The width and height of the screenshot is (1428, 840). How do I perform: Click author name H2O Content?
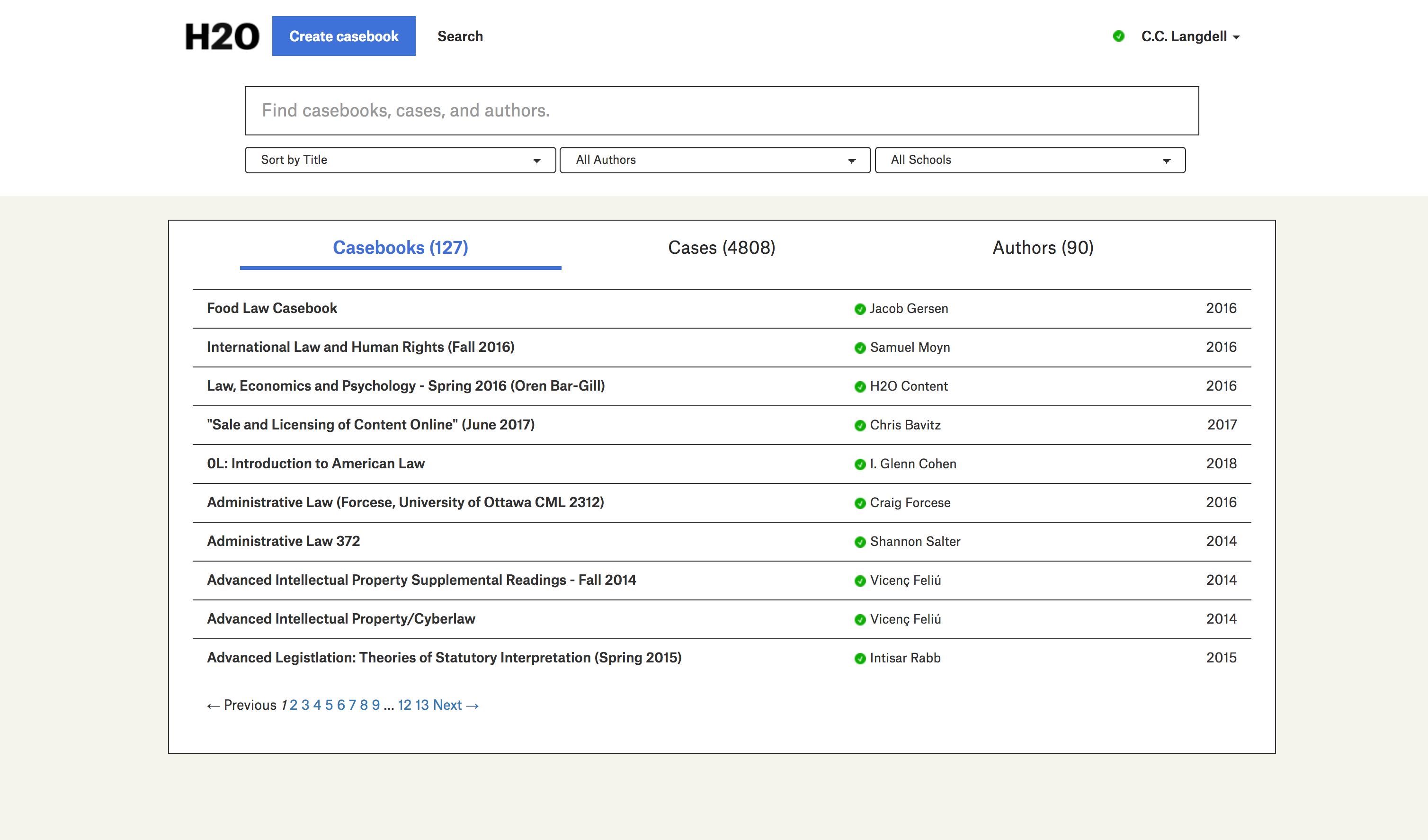(x=909, y=386)
